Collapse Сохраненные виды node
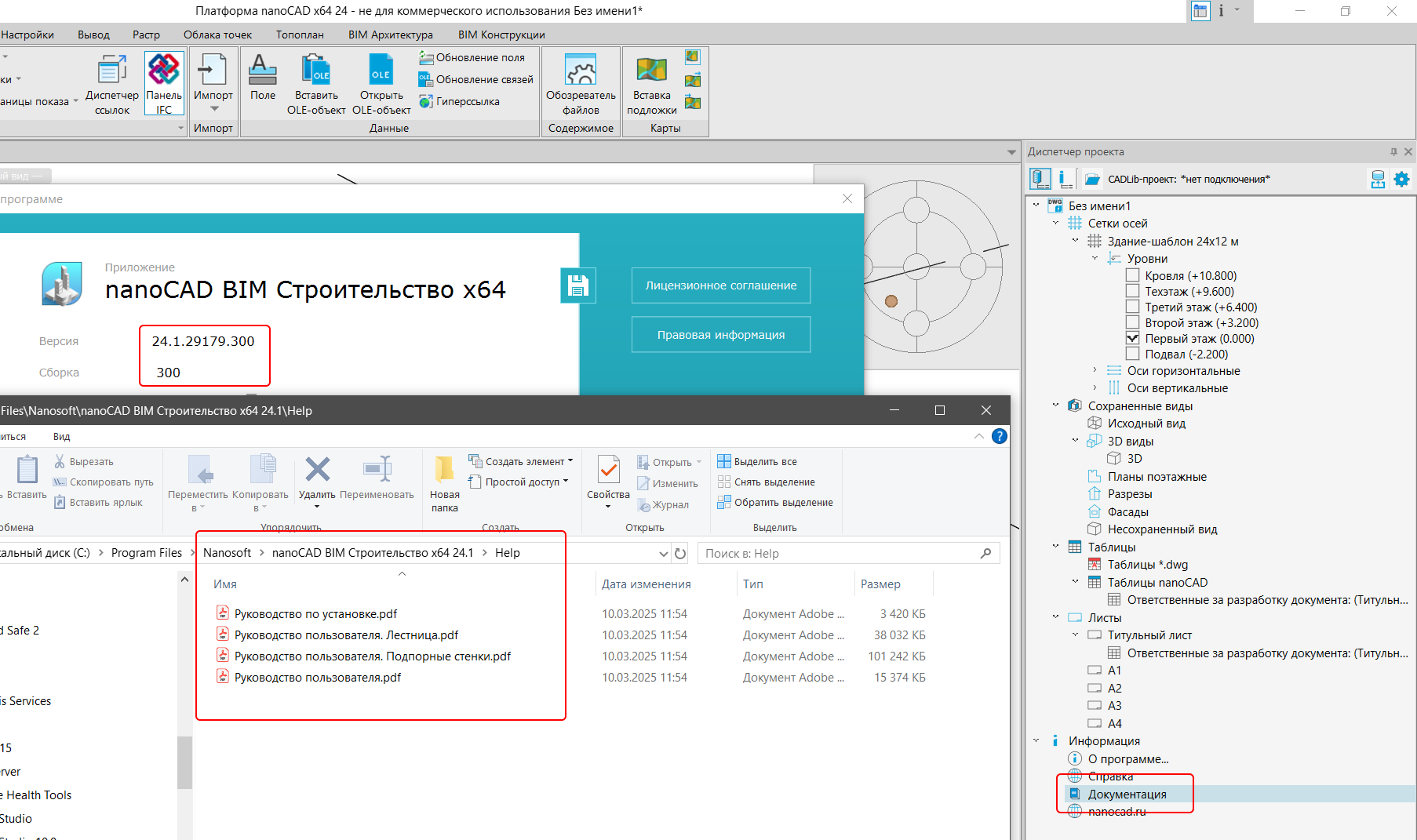The width and height of the screenshot is (1417, 840). pyautogui.click(x=1056, y=405)
